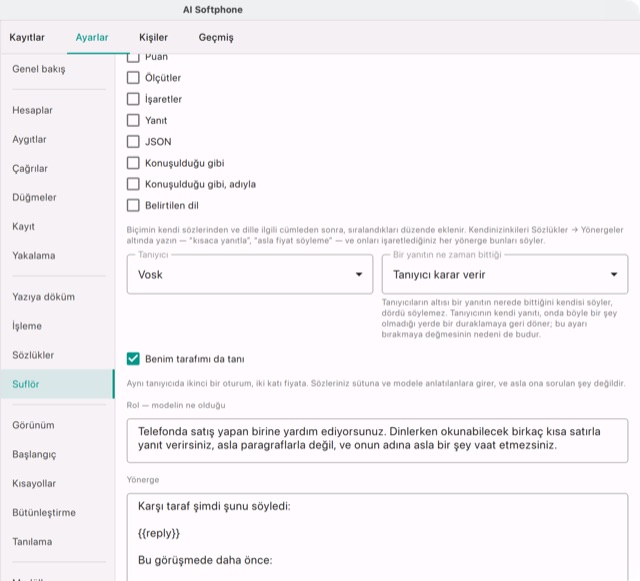
Task: Open Yazıya döküm settings
Action: (x=57, y=297)
